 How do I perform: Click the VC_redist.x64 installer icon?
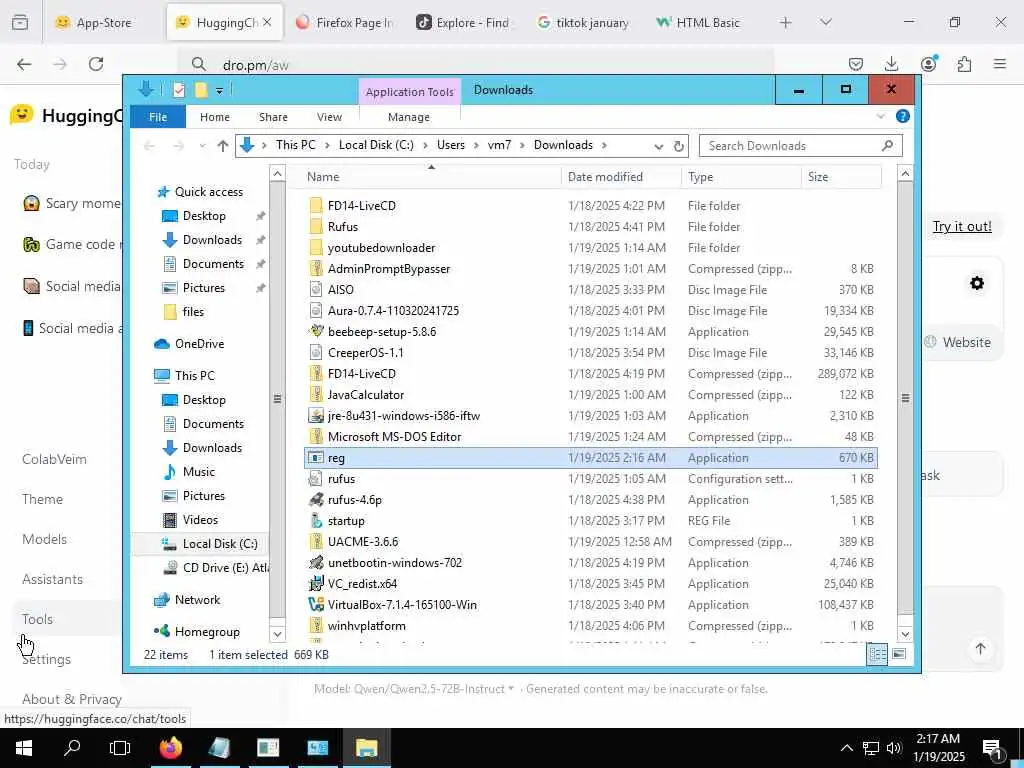click(316, 584)
